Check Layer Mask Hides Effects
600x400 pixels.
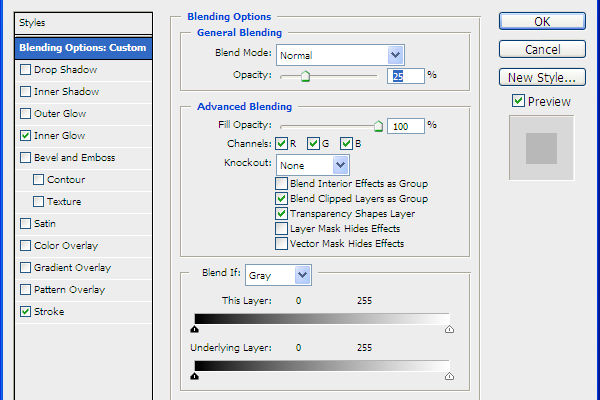(281, 229)
